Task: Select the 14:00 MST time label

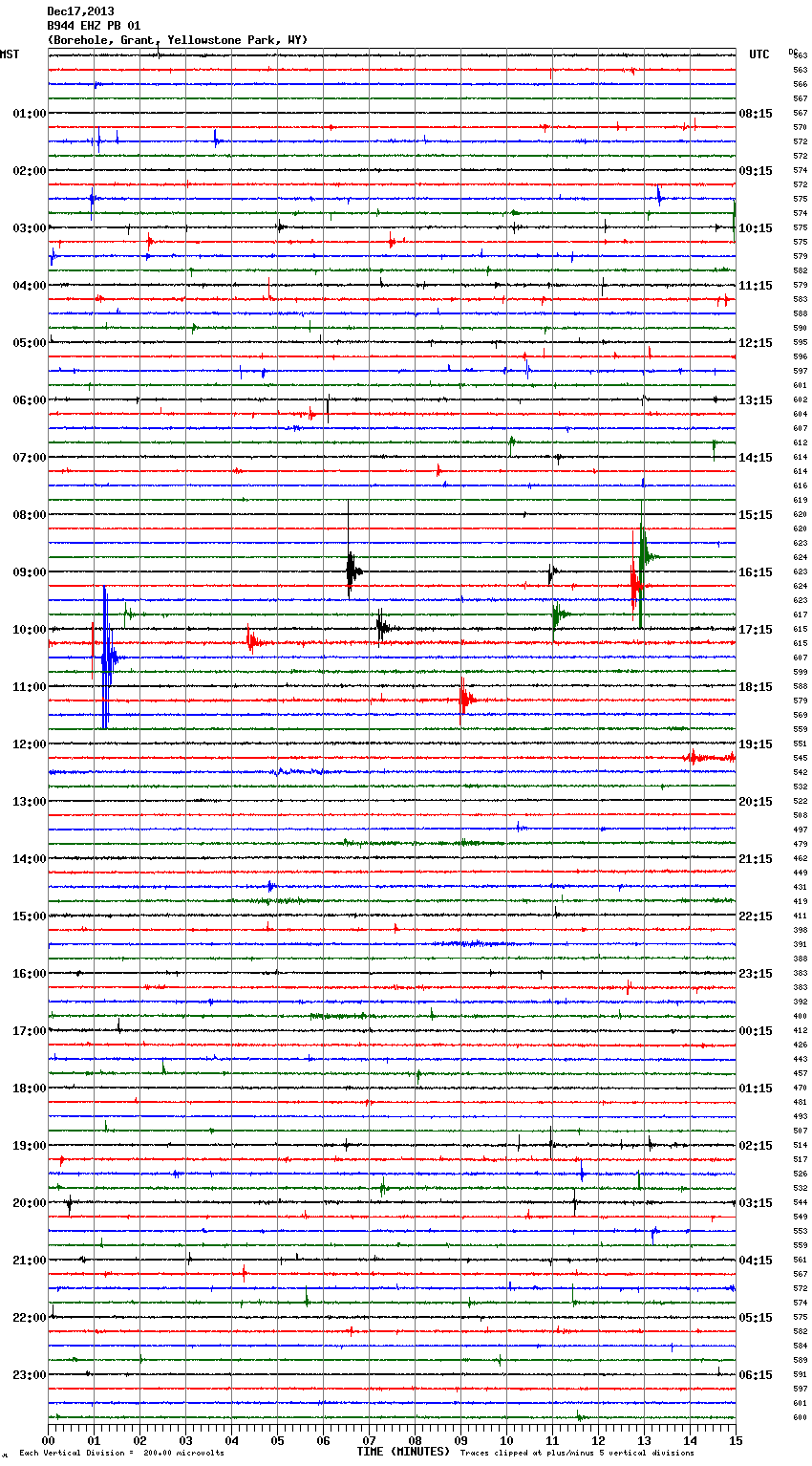Action: pos(30,859)
